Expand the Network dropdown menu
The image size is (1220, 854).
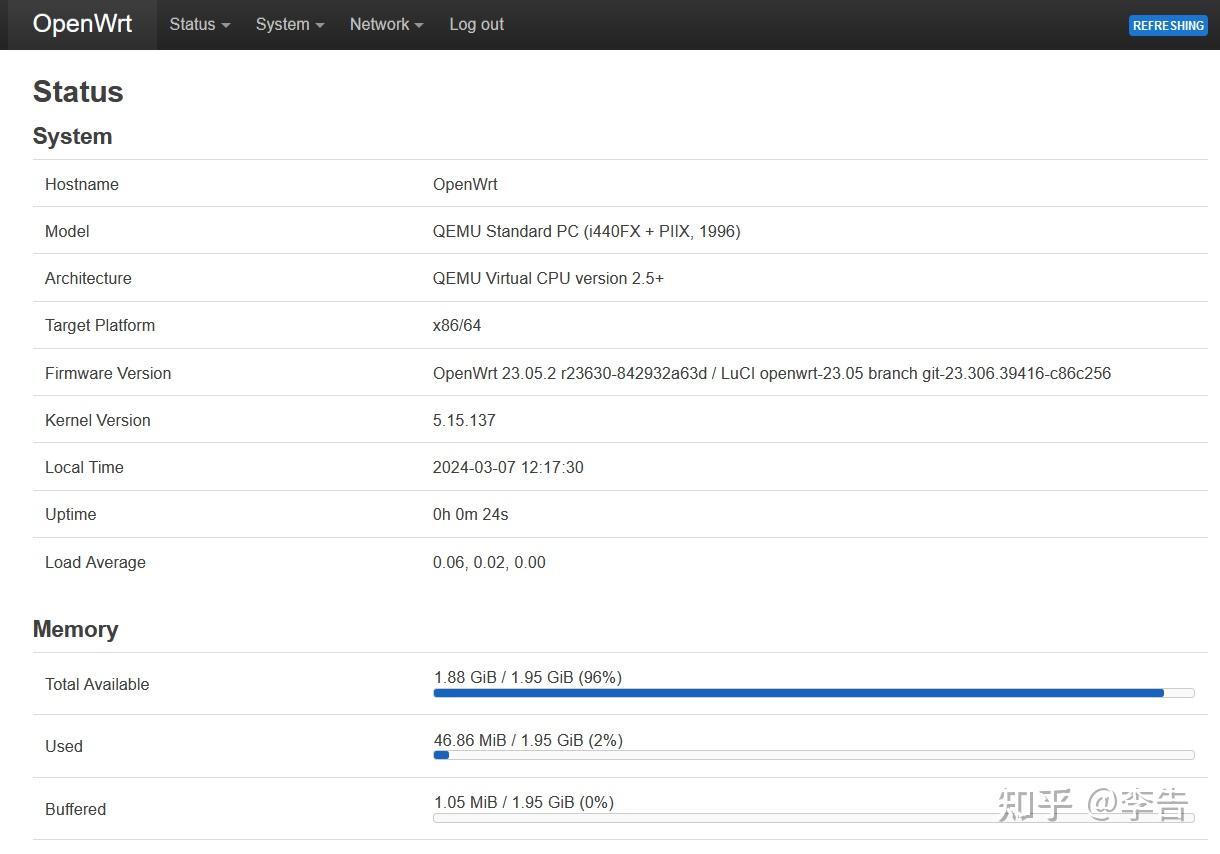[387, 24]
